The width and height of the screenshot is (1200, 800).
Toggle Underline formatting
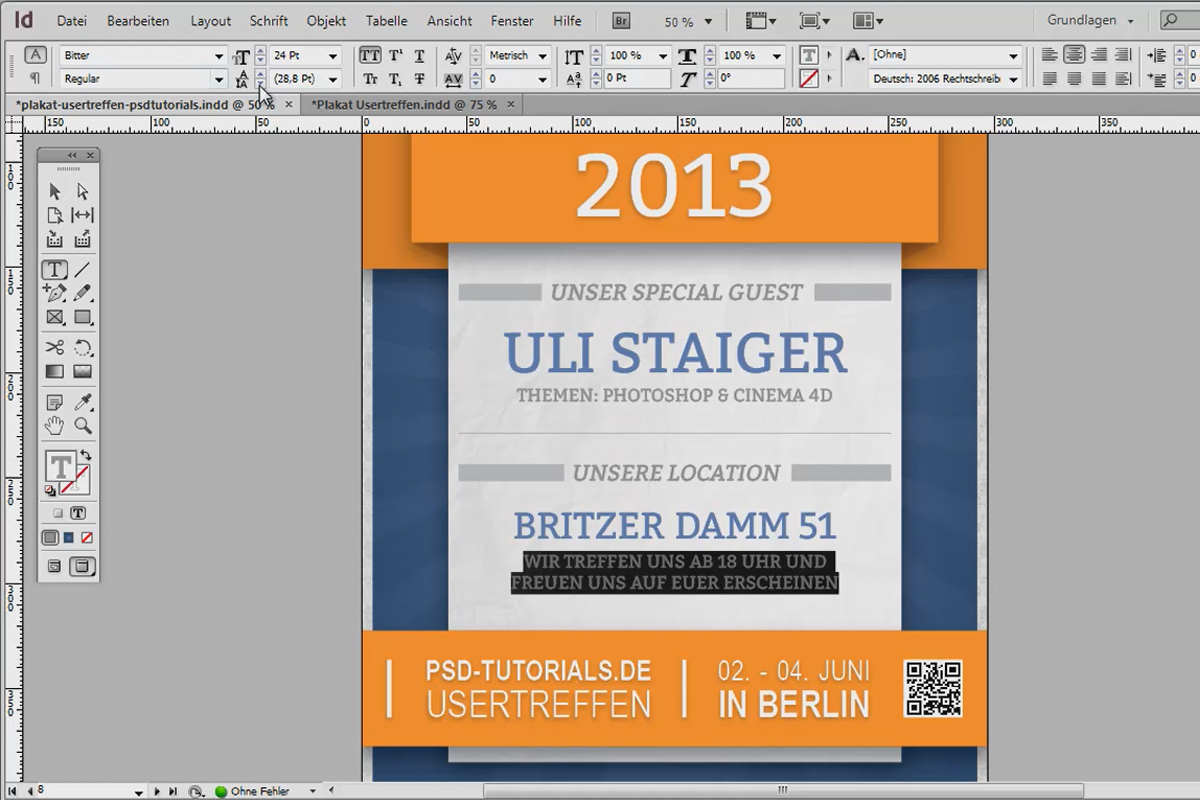click(x=420, y=56)
